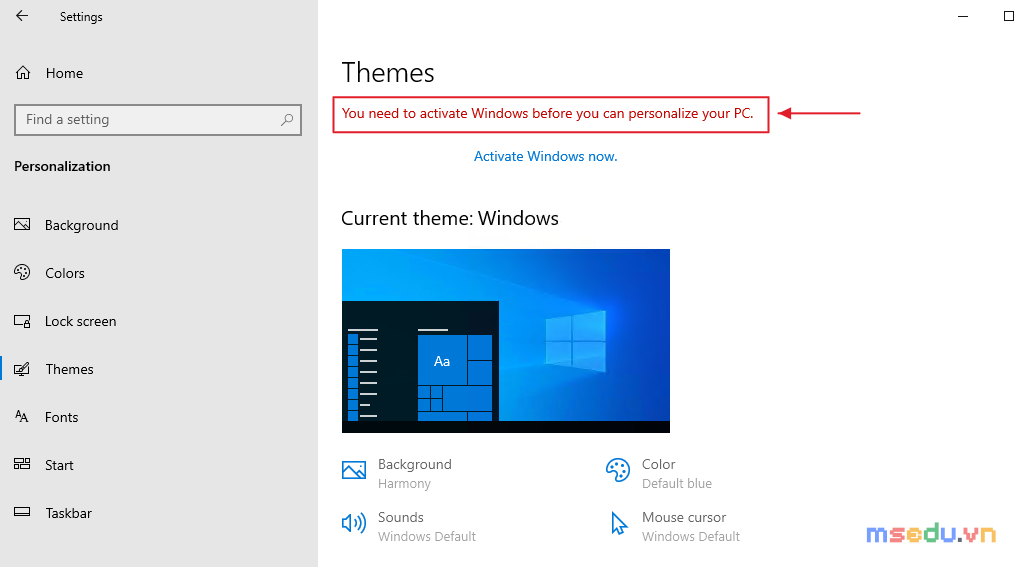Image resolution: width=1024 pixels, height=567 pixels.
Task: Open Sounds Windows Default option
Action: coord(426,526)
